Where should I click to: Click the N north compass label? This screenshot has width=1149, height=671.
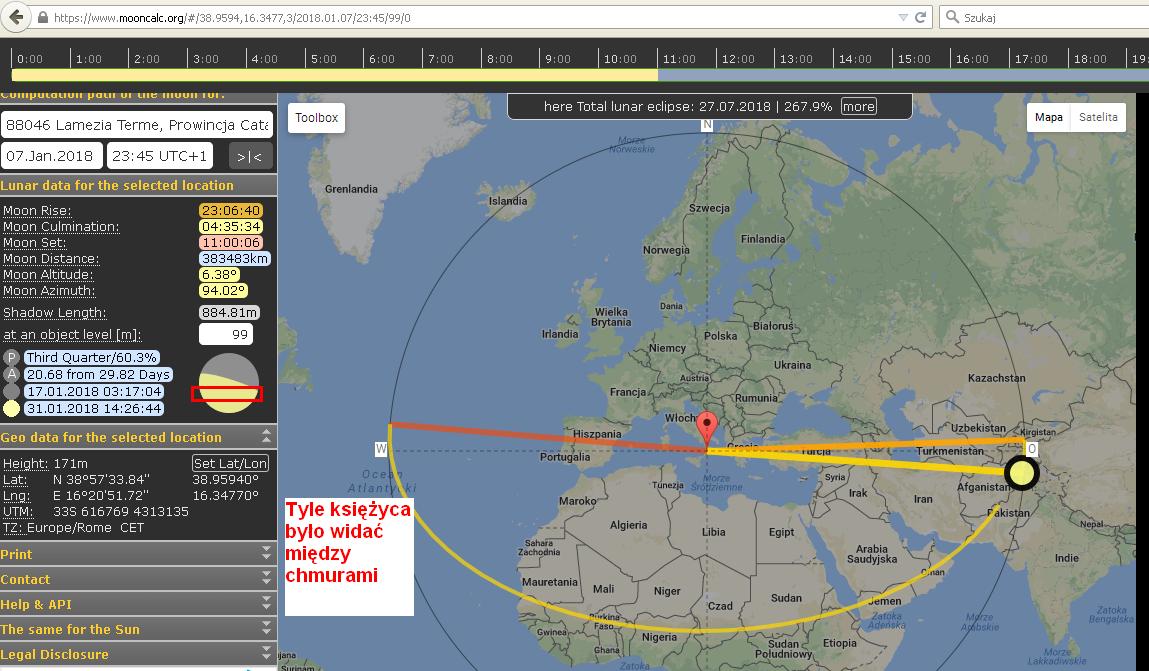click(x=706, y=125)
